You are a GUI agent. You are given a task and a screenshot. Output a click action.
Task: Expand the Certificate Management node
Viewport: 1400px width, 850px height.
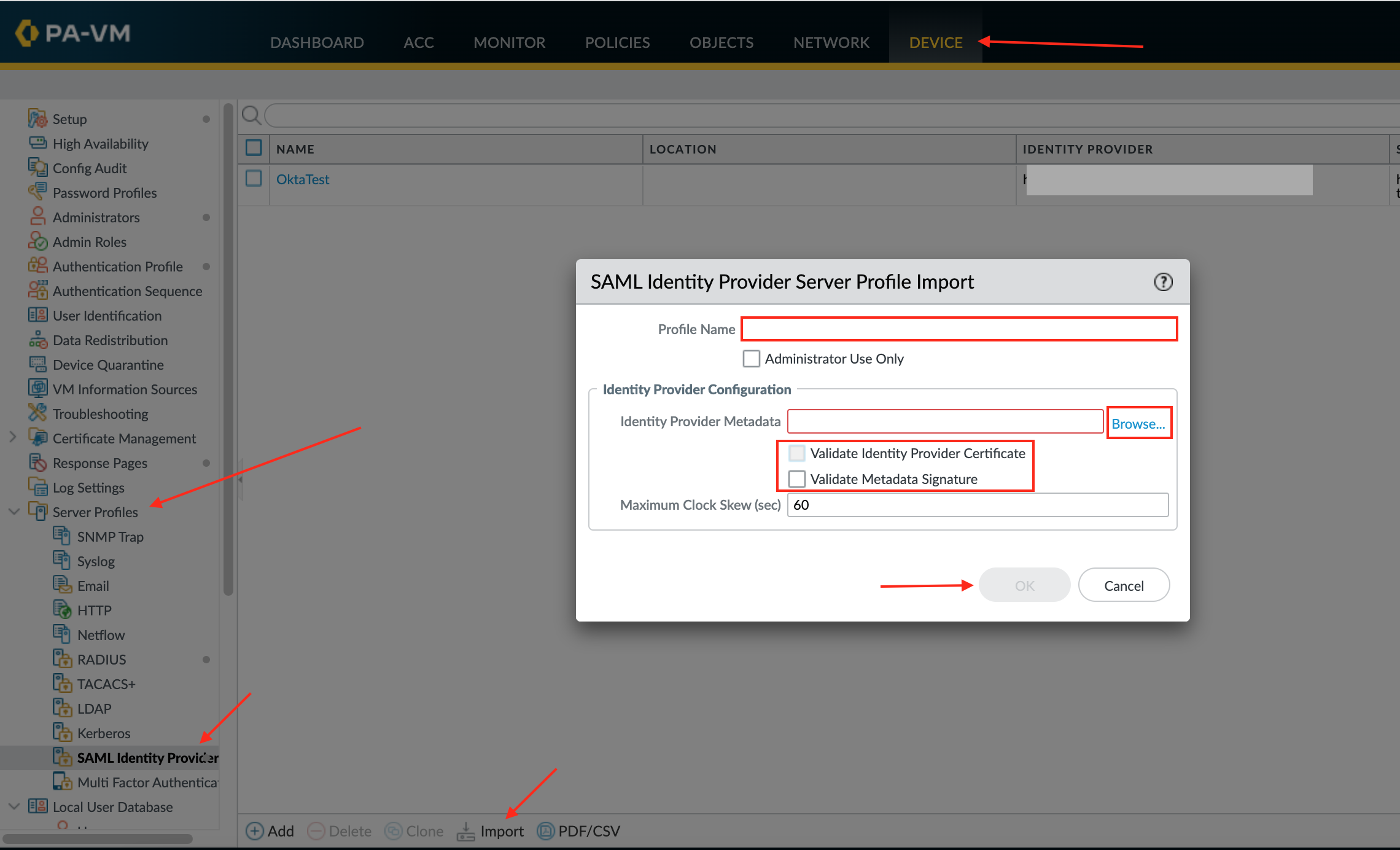point(13,438)
